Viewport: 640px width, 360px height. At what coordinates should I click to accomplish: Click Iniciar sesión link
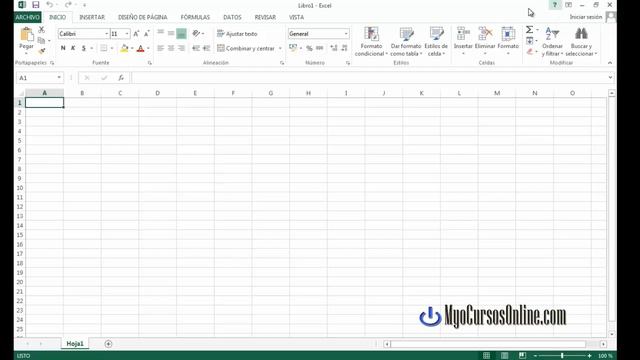click(586, 17)
